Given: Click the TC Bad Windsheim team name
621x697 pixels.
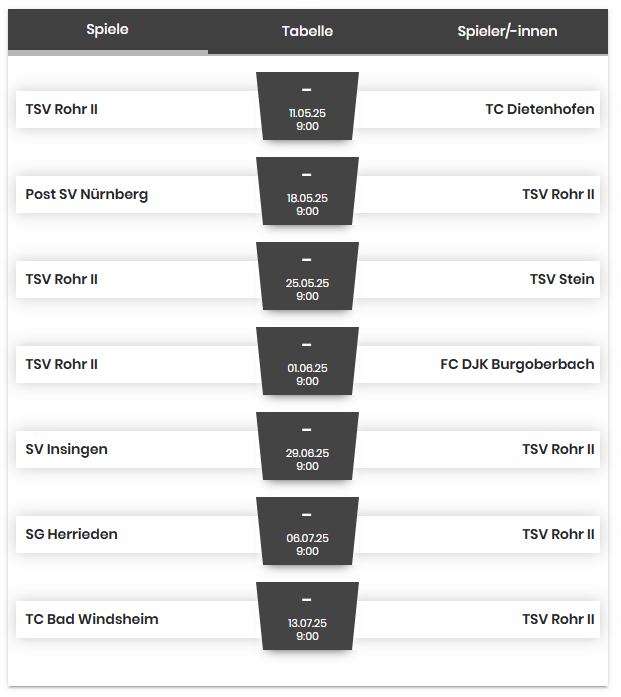Looking at the screenshot, I should (x=92, y=619).
